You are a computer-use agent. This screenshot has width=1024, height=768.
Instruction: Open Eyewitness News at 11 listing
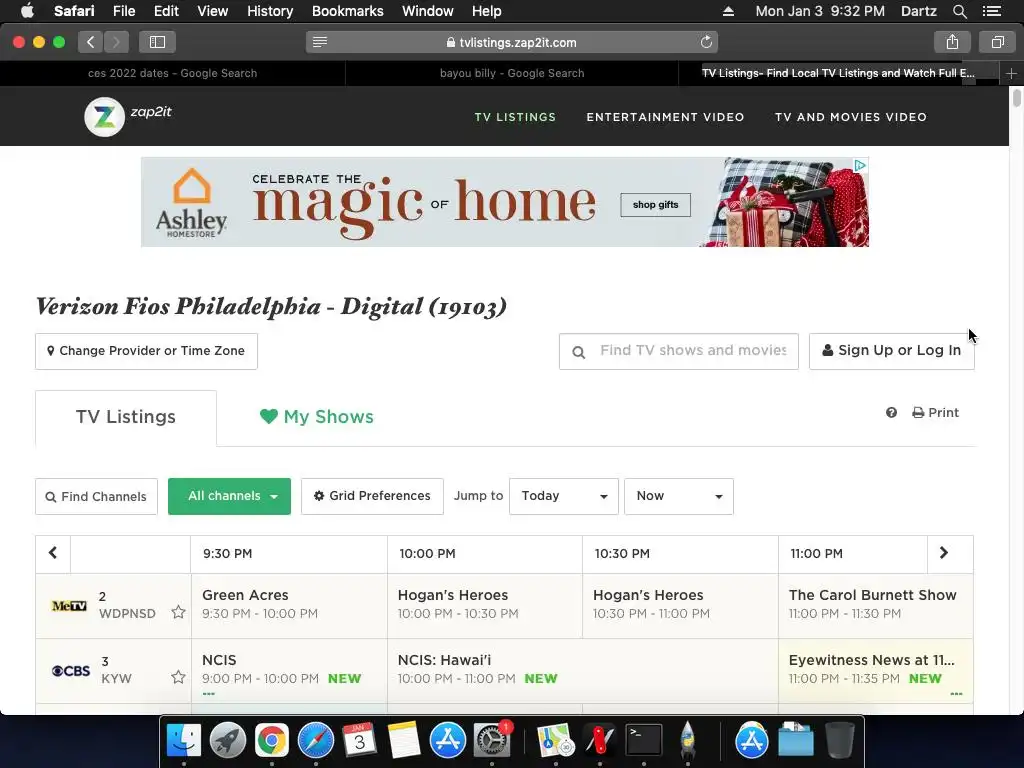coord(875,670)
